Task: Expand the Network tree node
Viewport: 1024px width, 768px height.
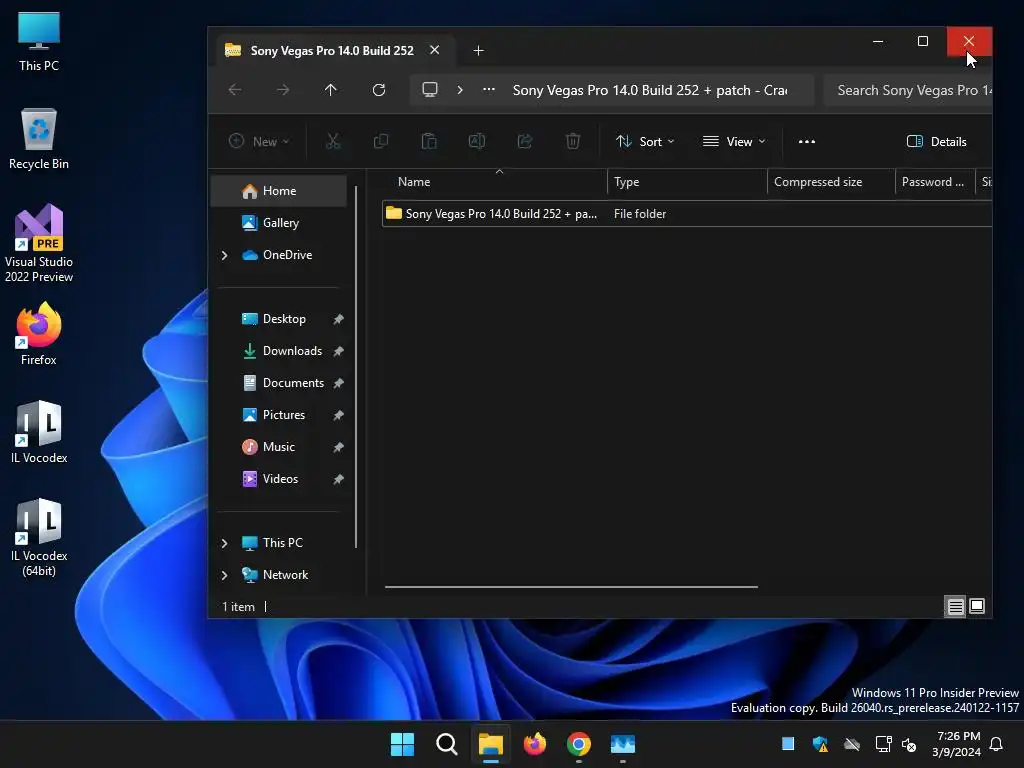Action: click(224, 575)
